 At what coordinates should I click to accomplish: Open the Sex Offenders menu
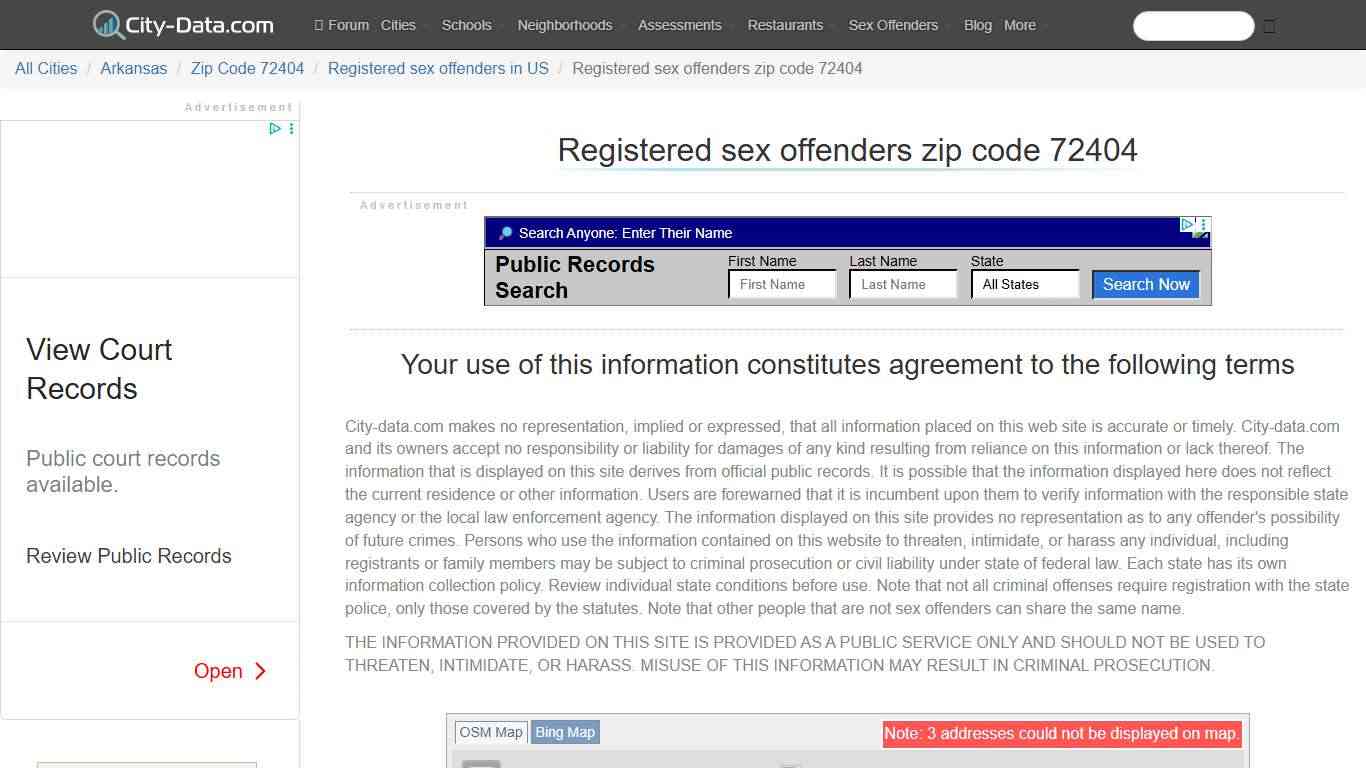pos(892,25)
